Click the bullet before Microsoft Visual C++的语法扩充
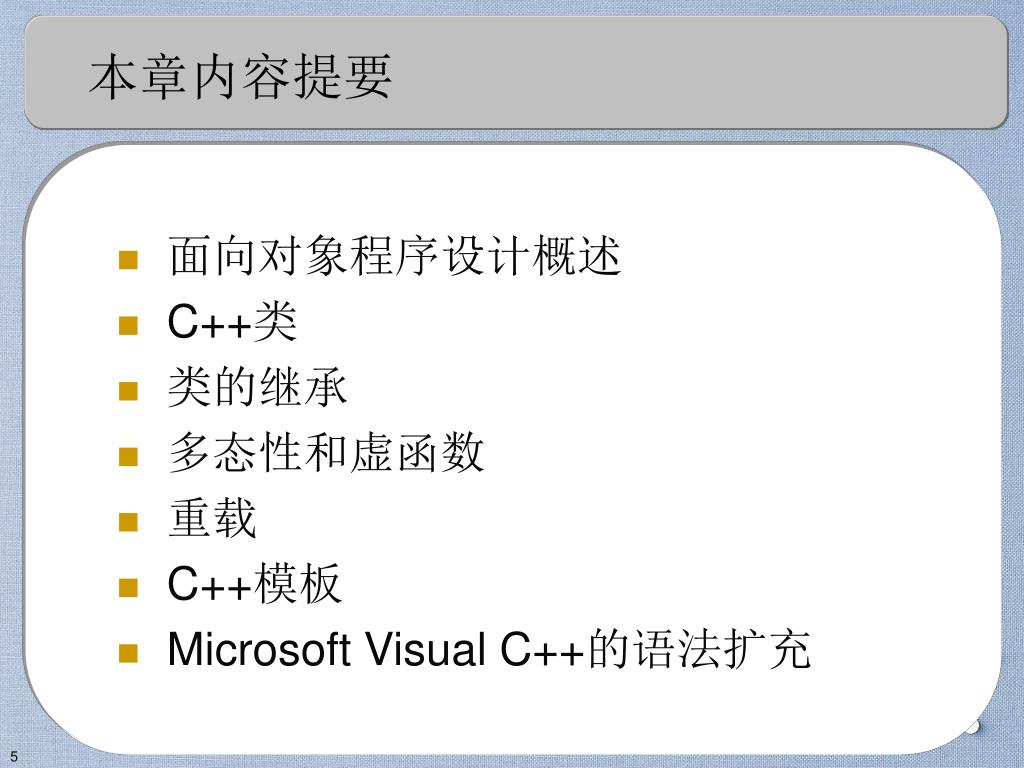The height and width of the screenshot is (768, 1024). click(128, 653)
